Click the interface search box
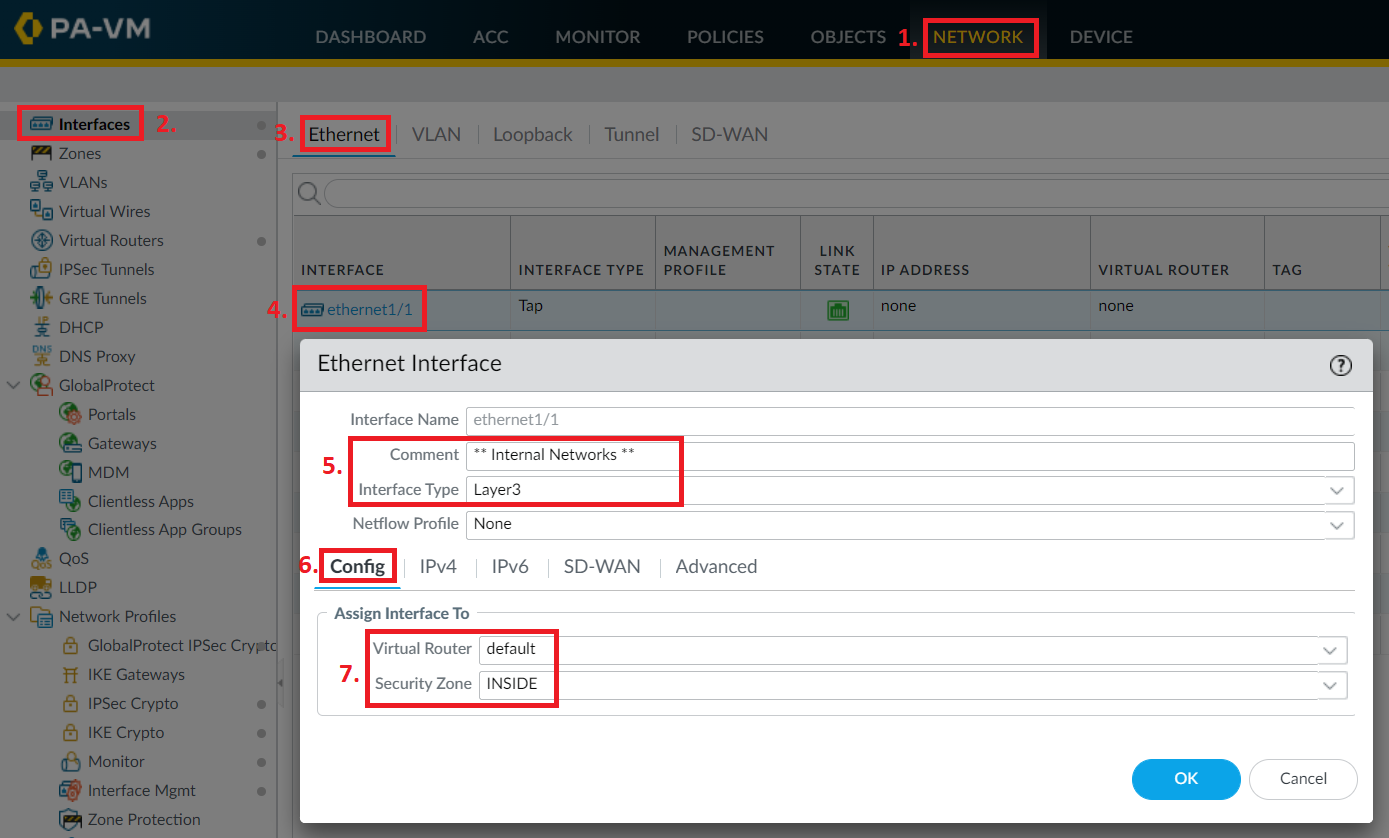Image resolution: width=1389 pixels, height=838 pixels. click(x=855, y=193)
